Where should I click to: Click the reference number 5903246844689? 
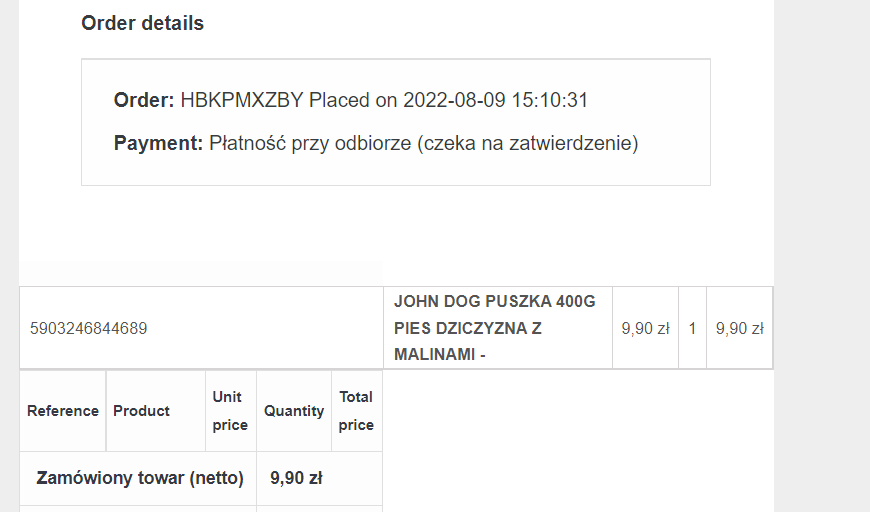pyautogui.click(x=89, y=328)
